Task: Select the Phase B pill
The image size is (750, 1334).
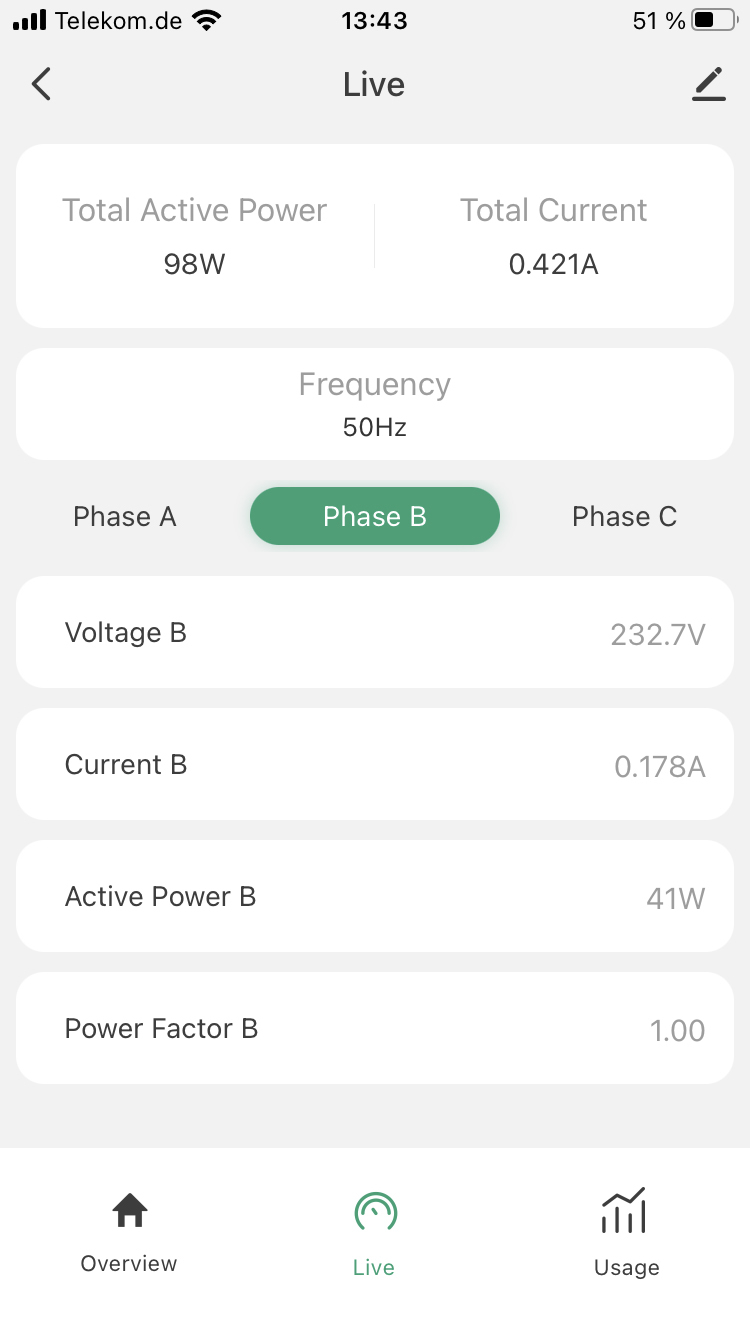Action: pyautogui.click(x=375, y=517)
